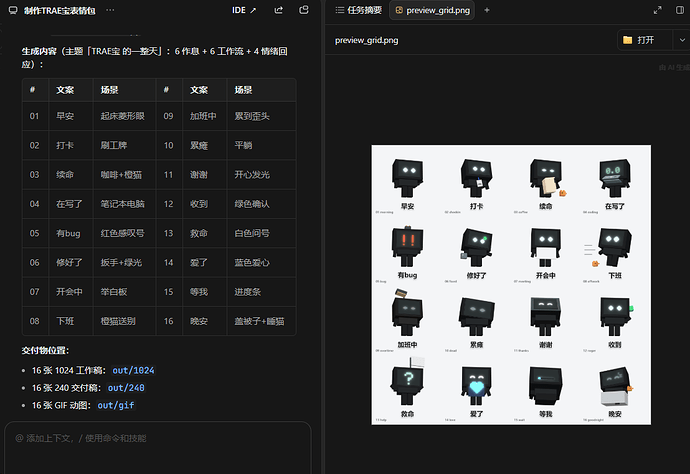Click the 打开 button with folder icon

pos(645,40)
